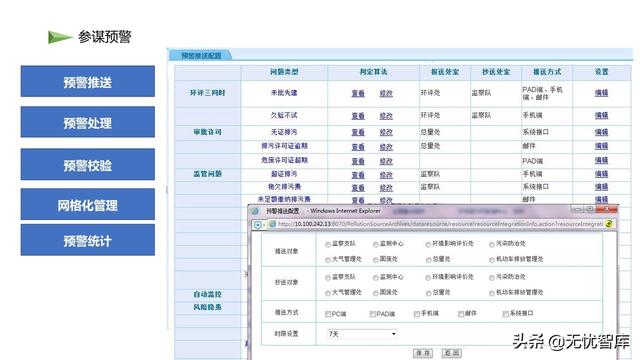Switch to the 预警推送配置 tab

pos(201,55)
